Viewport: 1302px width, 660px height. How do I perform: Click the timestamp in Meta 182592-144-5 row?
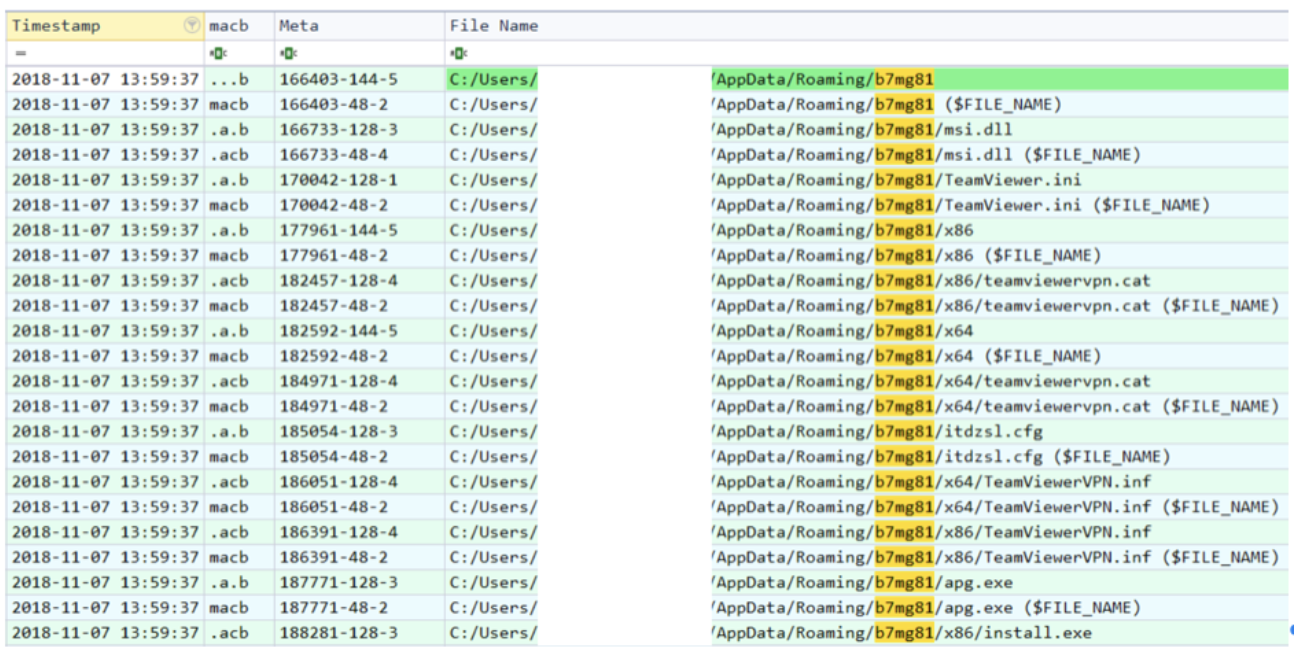(105, 331)
